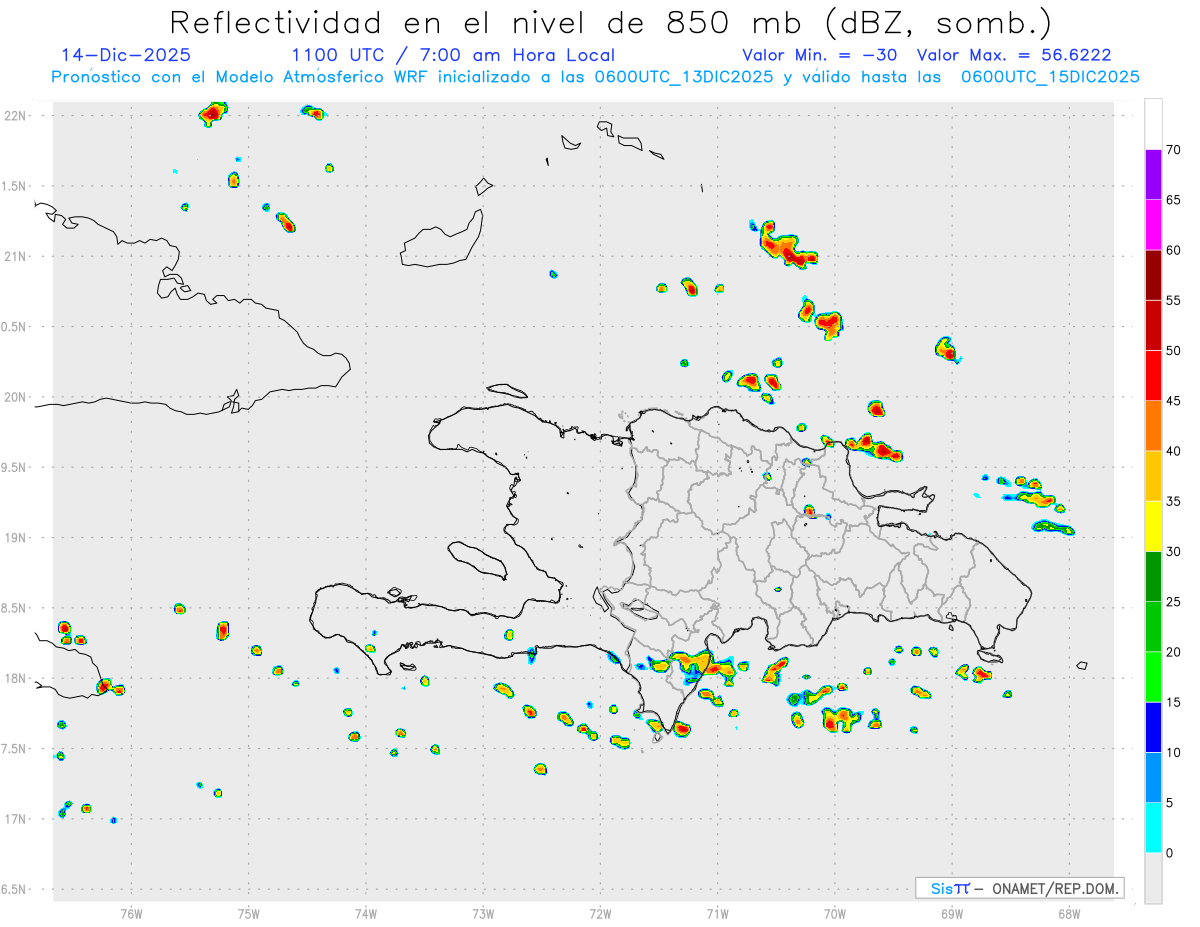Click the legend value '0'
Screen dimensions: 1200x927
point(1169,853)
